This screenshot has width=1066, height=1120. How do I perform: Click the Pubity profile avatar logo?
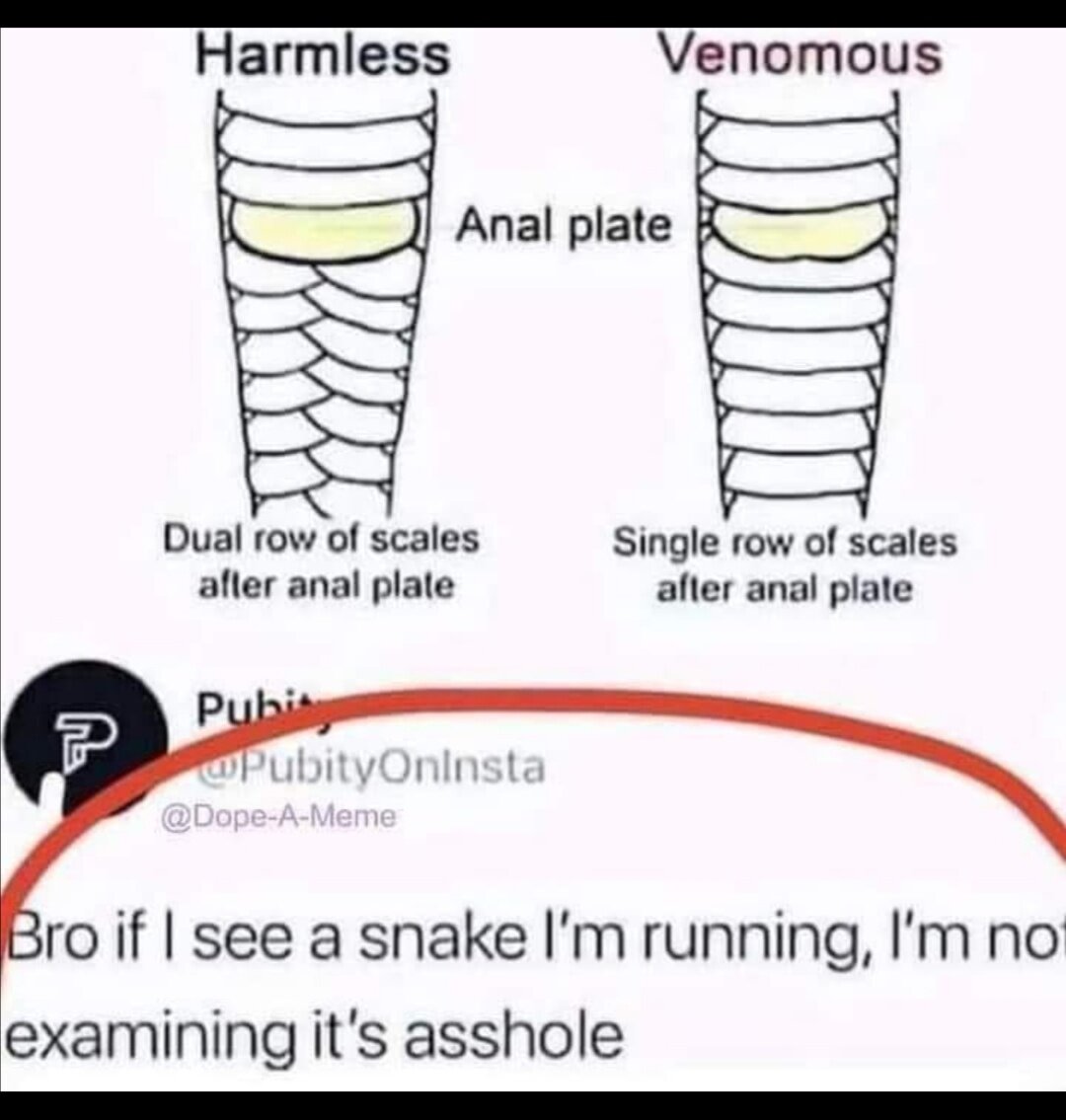(86, 737)
